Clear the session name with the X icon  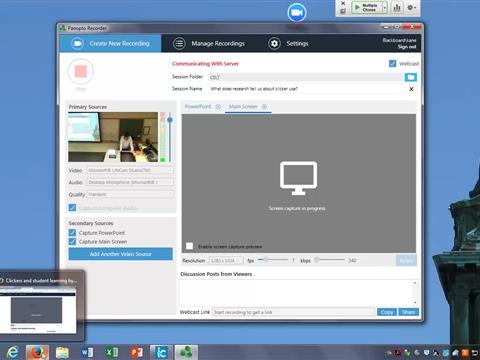(411, 89)
